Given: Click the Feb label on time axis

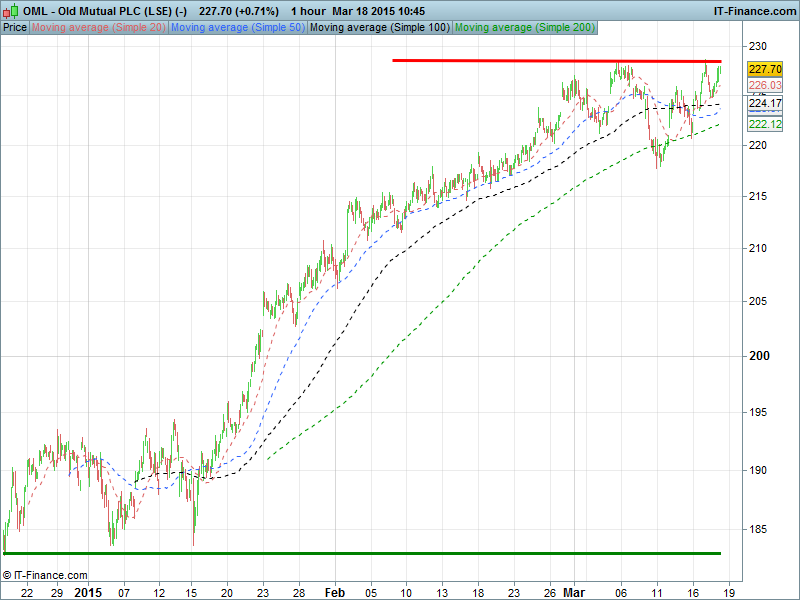Looking at the screenshot, I should point(337,592).
